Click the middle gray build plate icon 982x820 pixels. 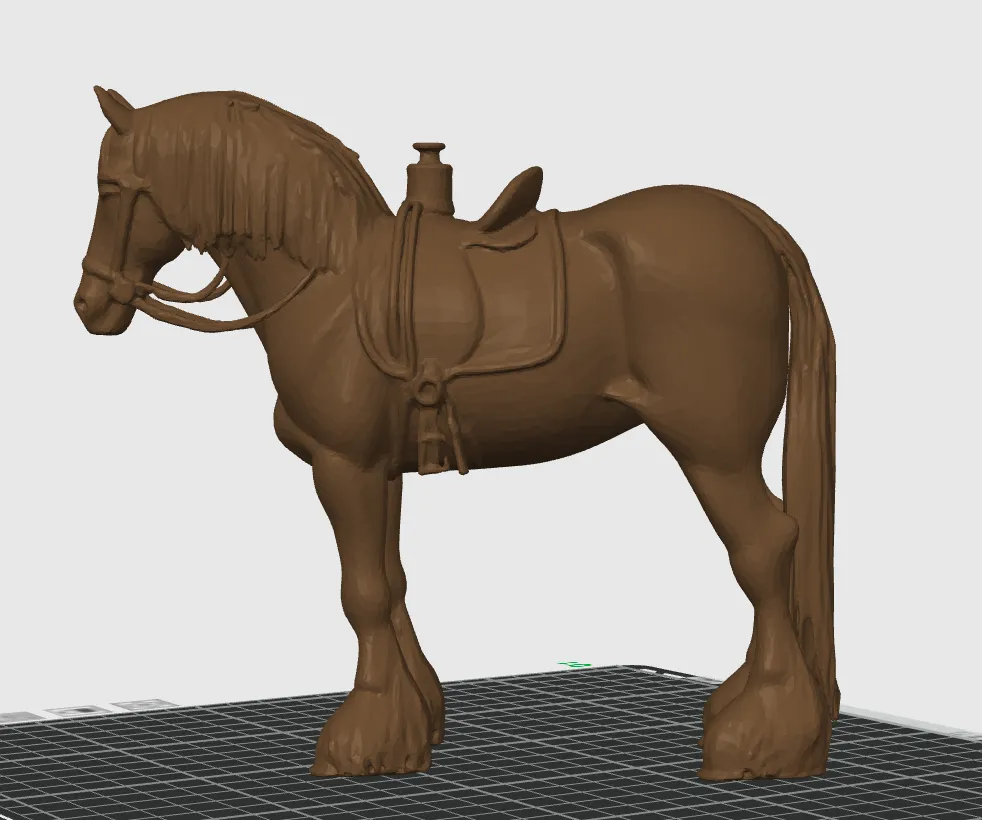(80, 710)
